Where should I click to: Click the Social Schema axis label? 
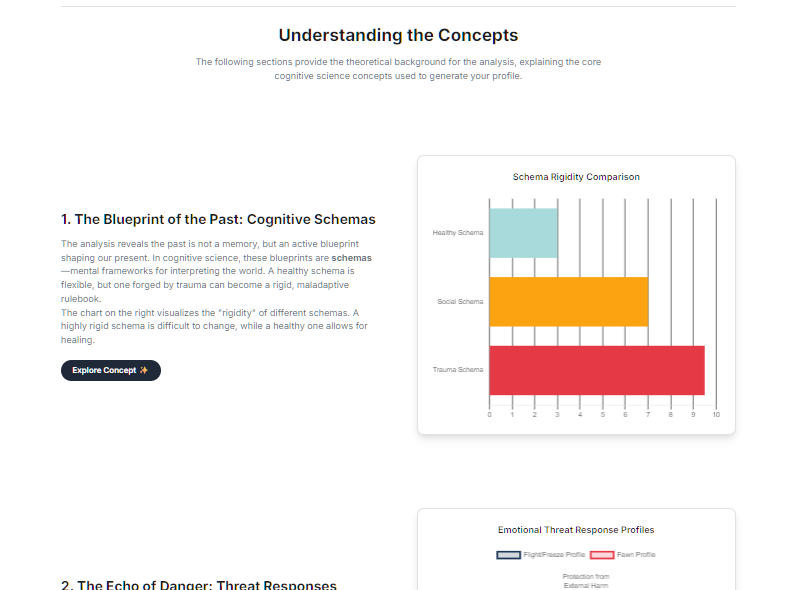pos(460,301)
